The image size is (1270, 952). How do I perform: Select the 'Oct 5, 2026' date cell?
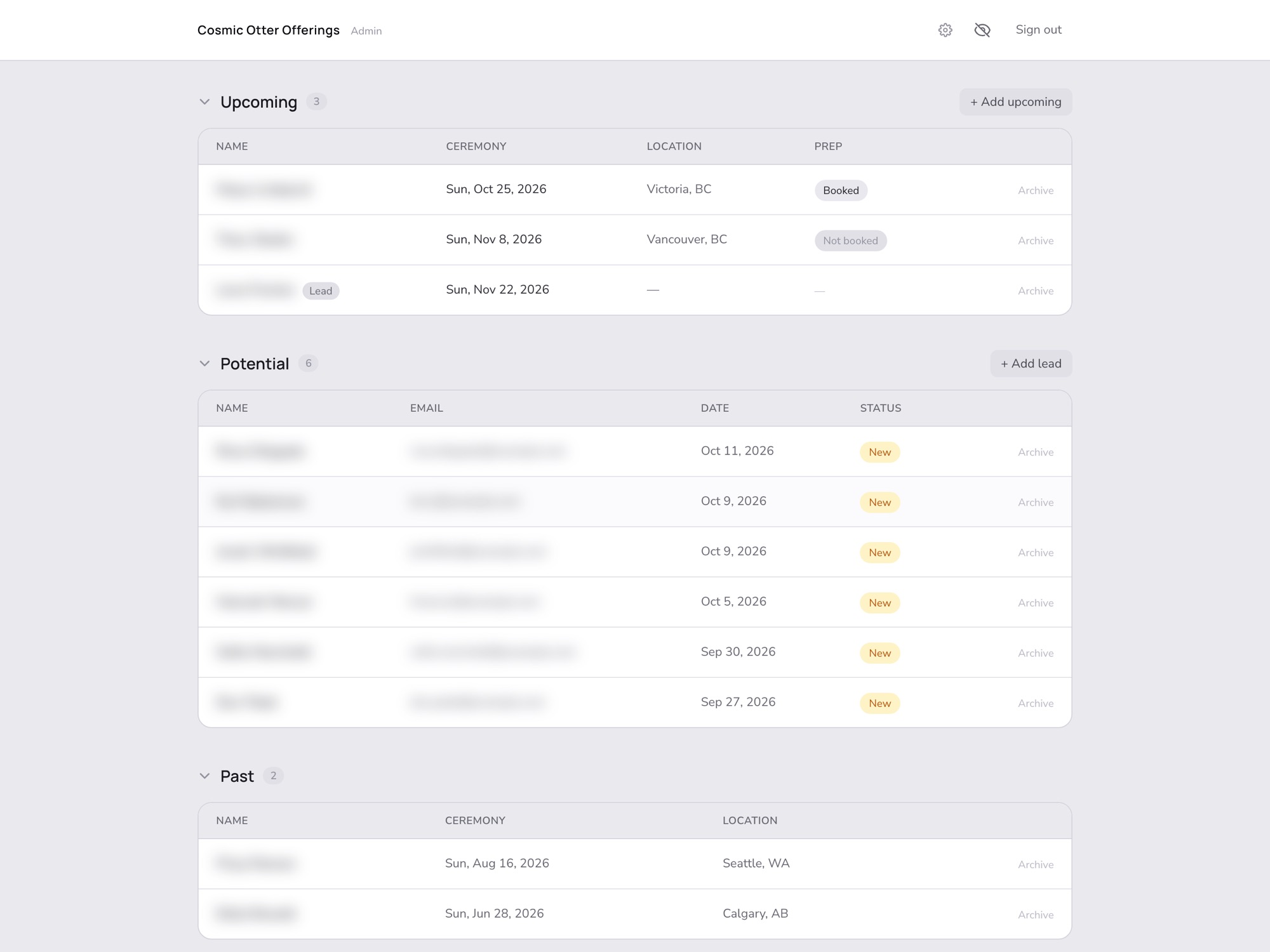tap(733, 602)
